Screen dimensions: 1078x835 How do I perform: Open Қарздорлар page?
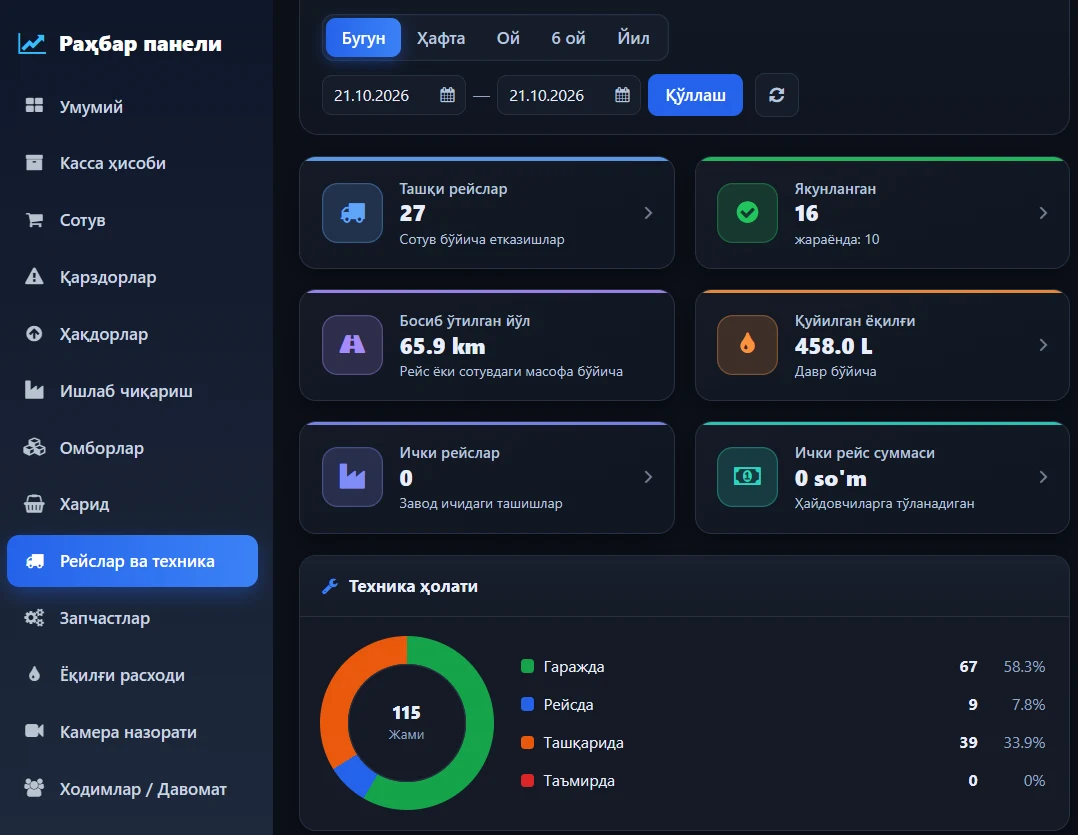pyautogui.click(x=132, y=277)
